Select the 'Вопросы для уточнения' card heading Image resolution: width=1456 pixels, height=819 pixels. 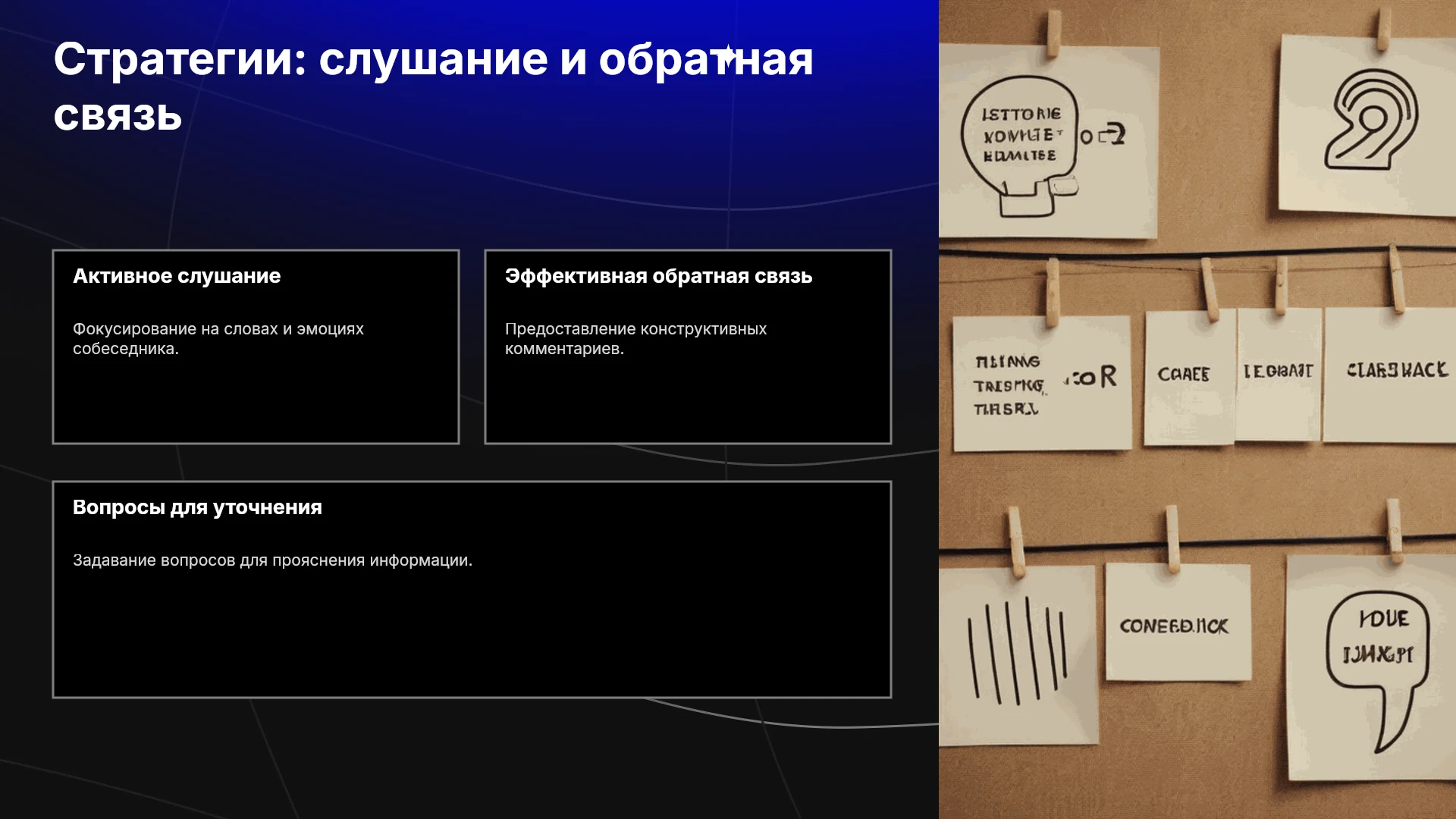coord(197,507)
